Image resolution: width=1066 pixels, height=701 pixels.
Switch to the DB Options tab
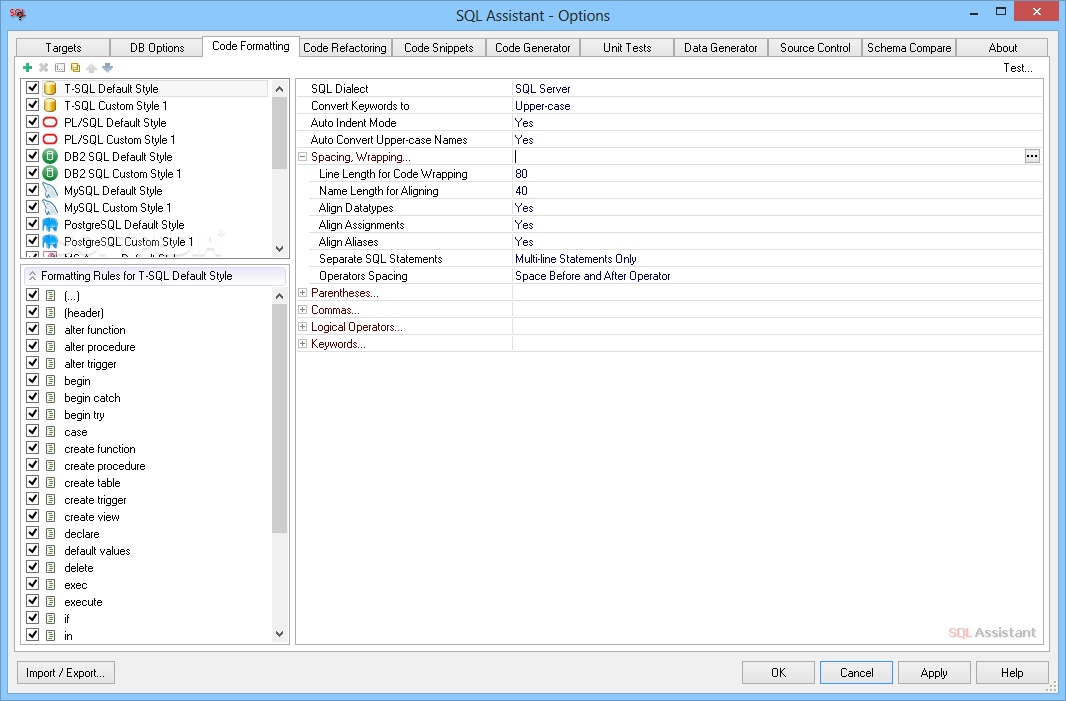click(157, 48)
